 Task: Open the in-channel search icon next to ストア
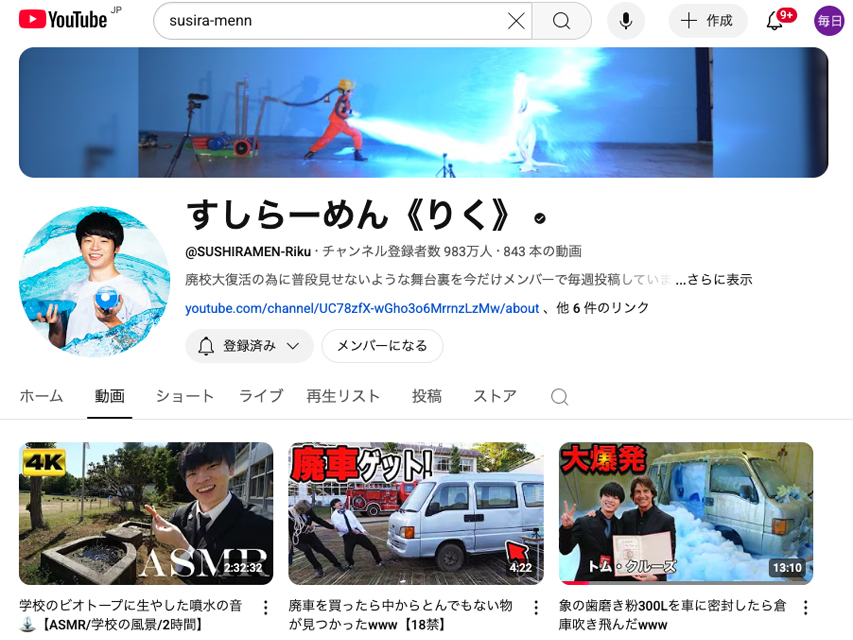tap(559, 396)
